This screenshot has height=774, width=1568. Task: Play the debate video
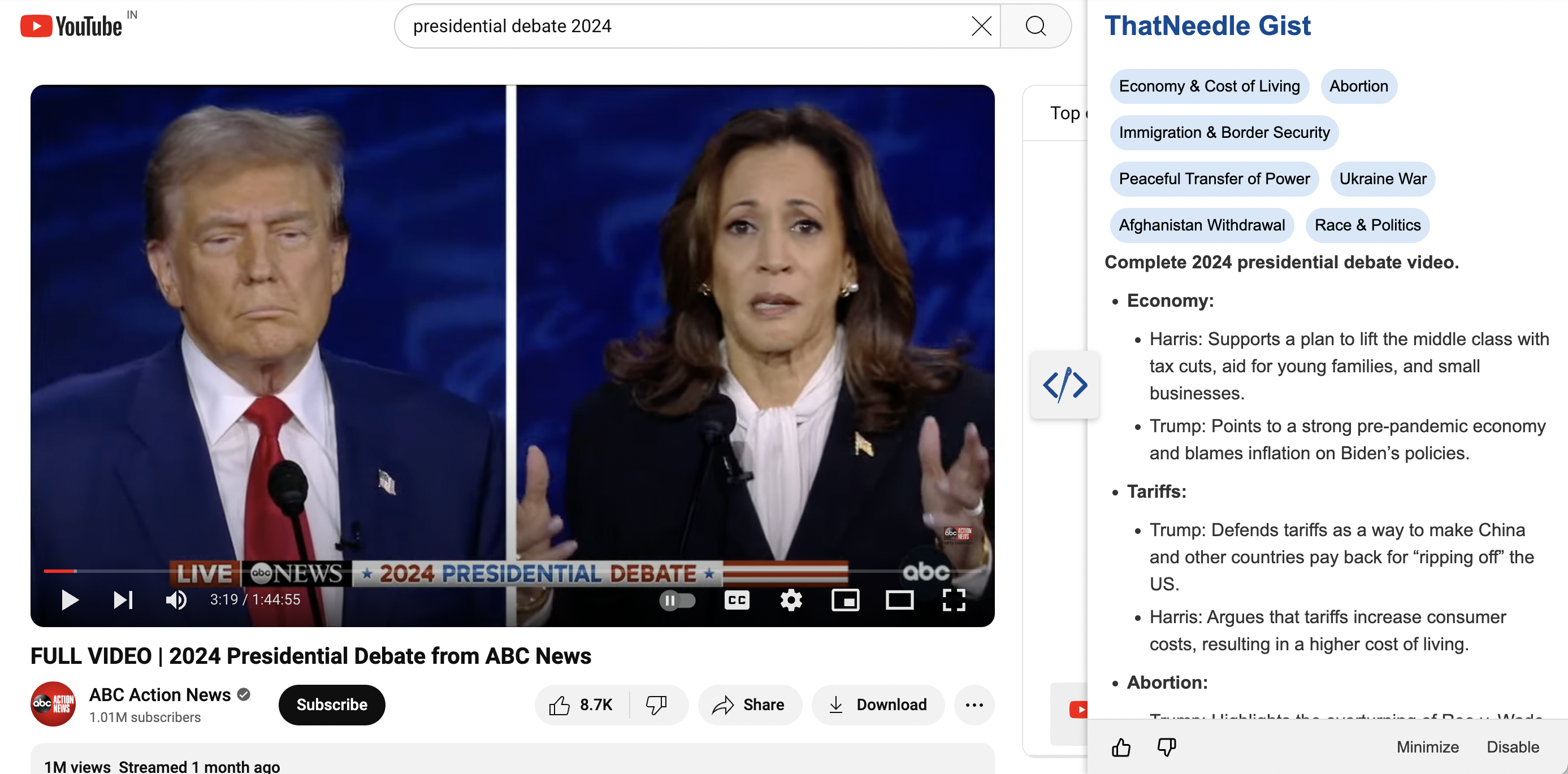point(70,600)
